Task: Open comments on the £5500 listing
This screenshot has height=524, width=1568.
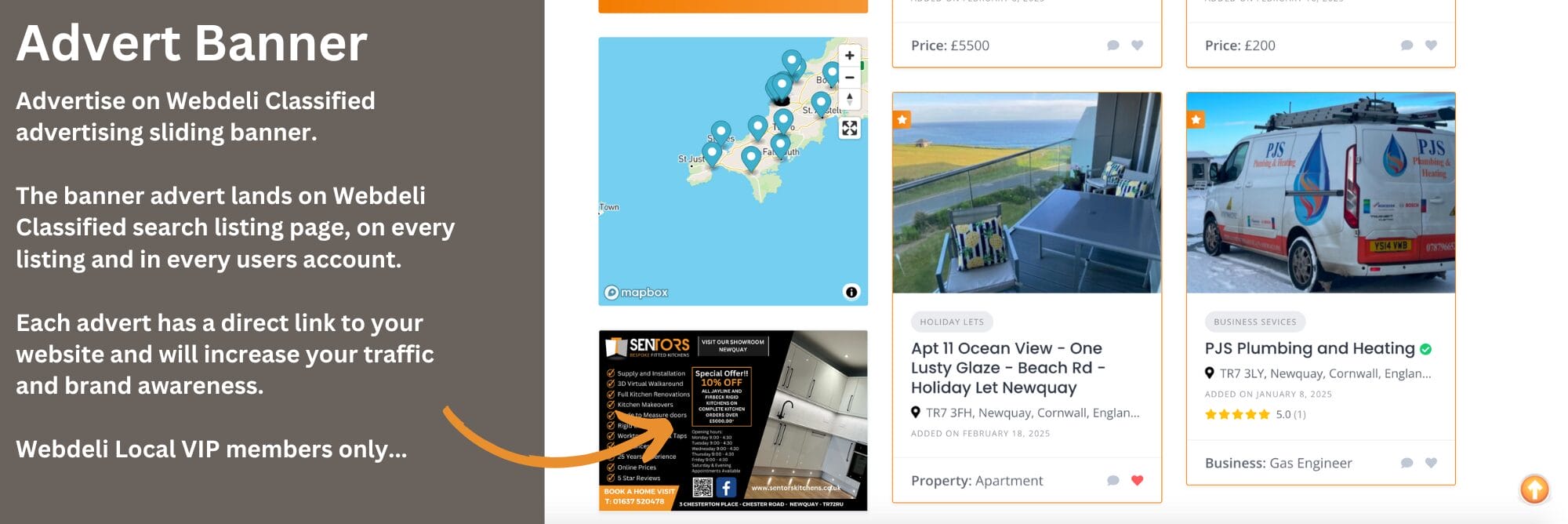Action: coord(1112,45)
